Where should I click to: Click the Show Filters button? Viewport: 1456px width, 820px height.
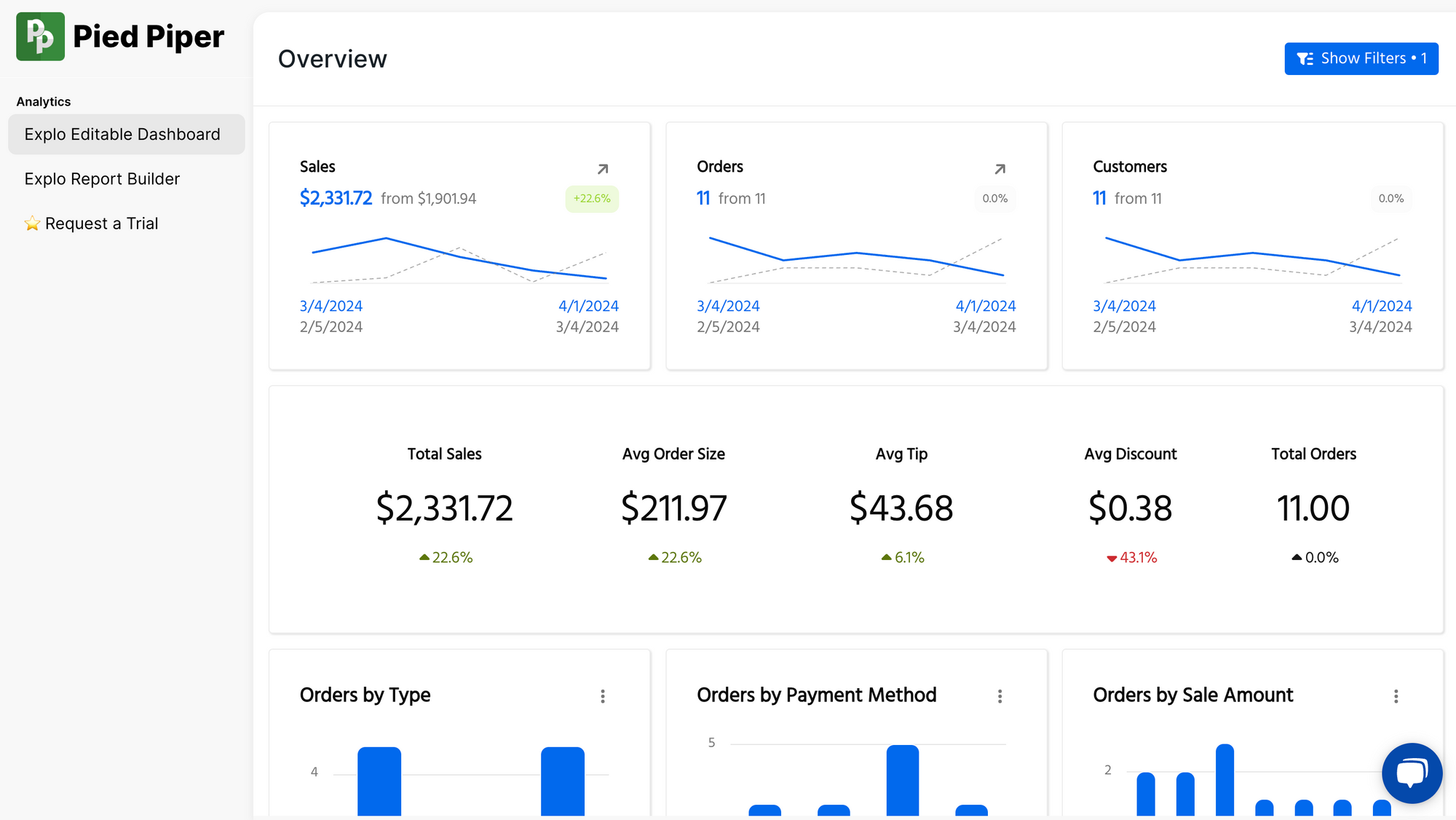pyautogui.click(x=1361, y=58)
